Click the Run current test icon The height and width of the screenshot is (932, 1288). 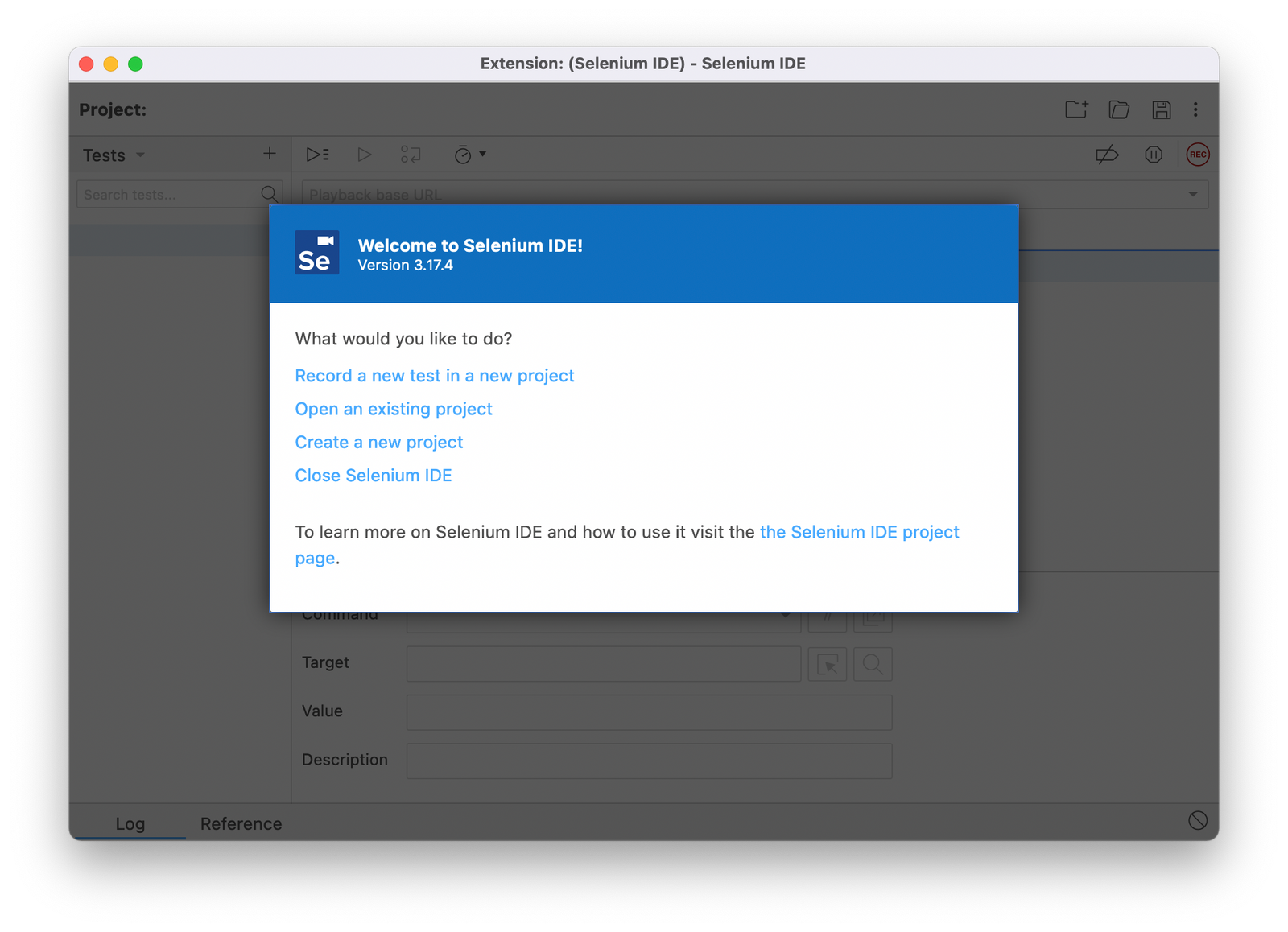[364, 154]
